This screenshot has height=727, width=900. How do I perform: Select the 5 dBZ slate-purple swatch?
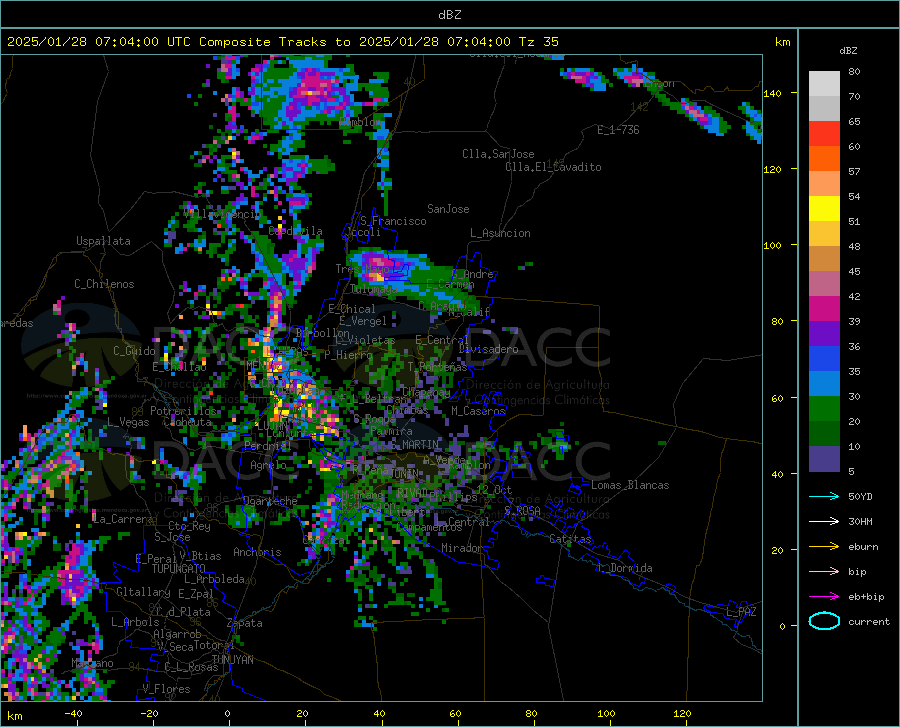pyautogui.click(x=824, y=458)
